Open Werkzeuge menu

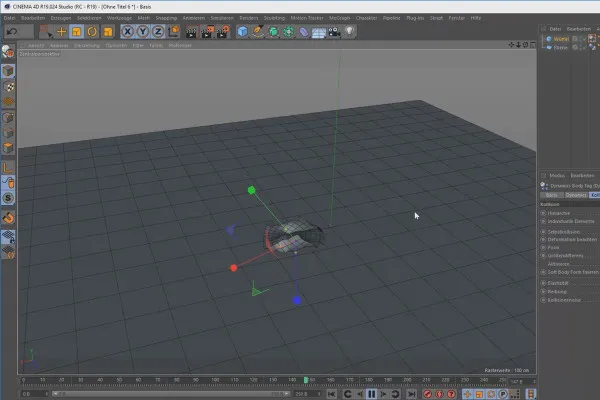pos(119,18)
